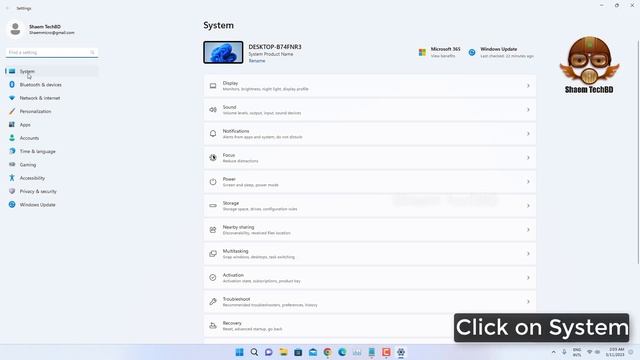Screen dimensions: 640x360
Task: Show hidden system tray icons
Action: tap(553, 352)
